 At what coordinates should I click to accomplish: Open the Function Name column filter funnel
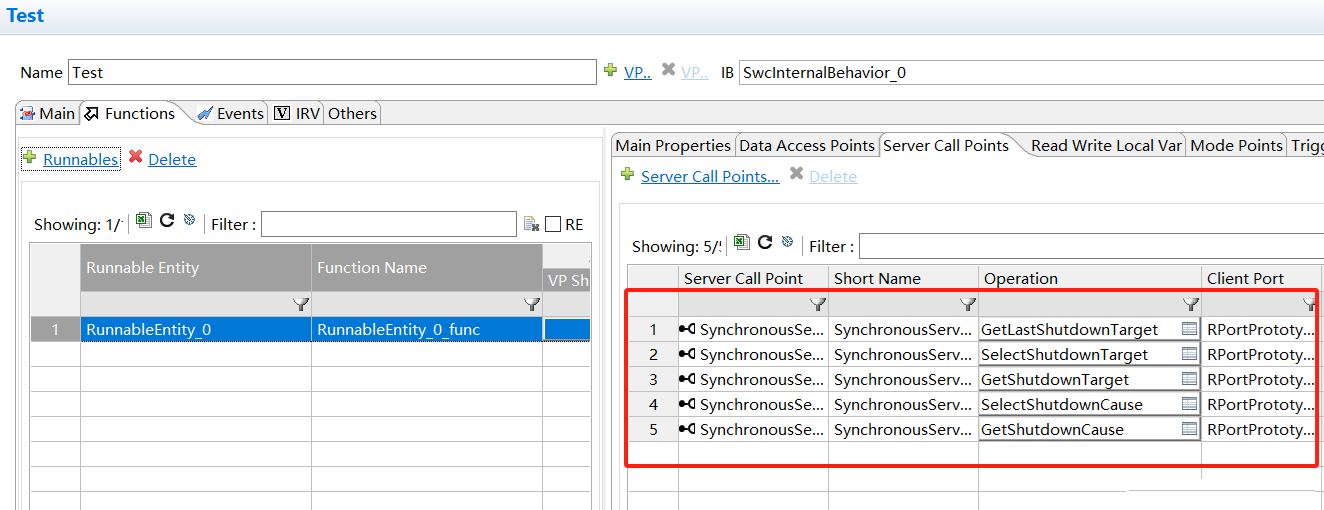[x=531, y=304]
